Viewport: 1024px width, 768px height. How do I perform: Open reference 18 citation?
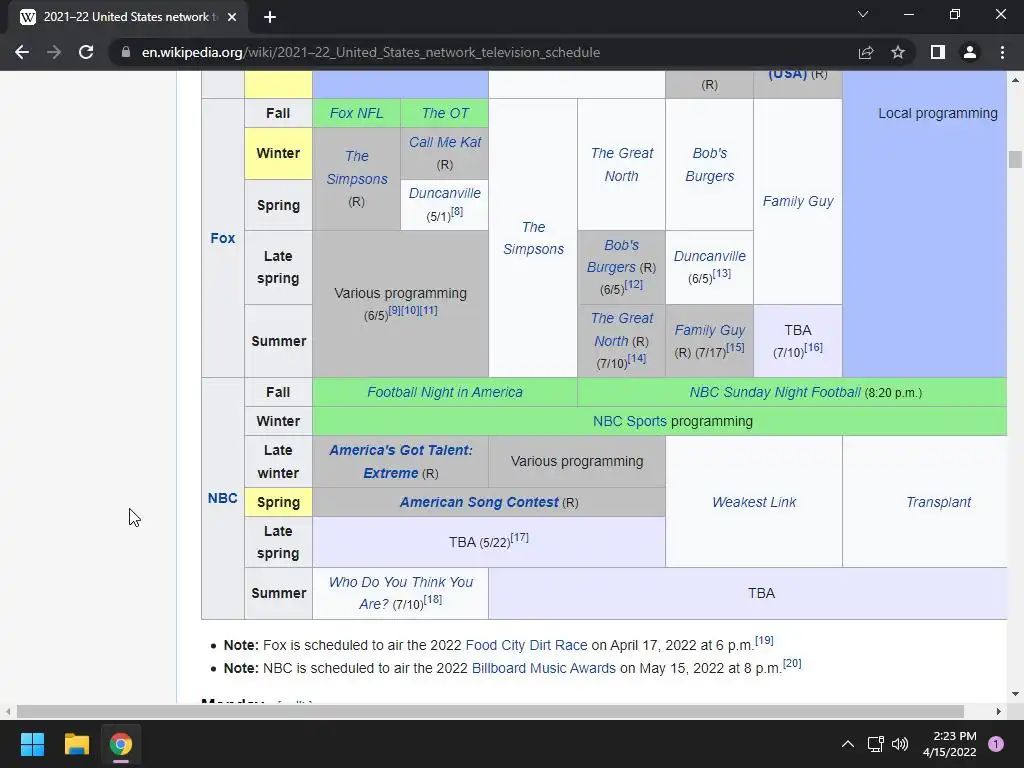(x=433, y=599)
